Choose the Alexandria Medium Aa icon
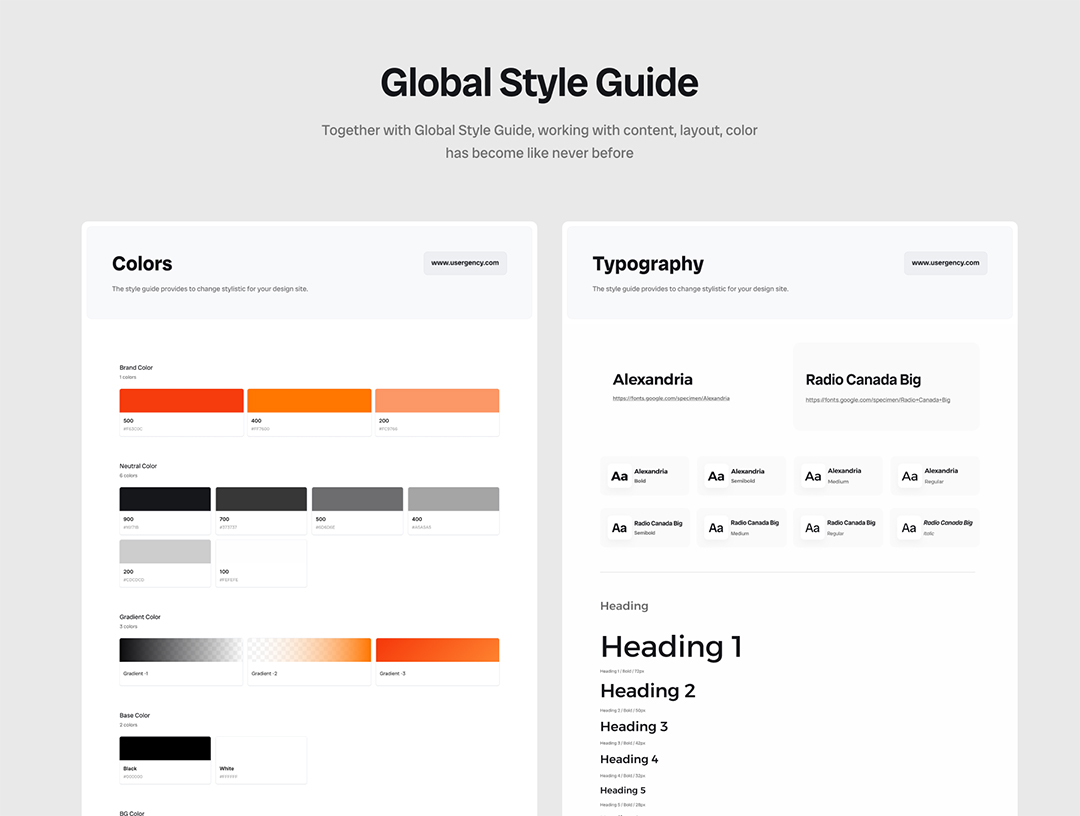The image size is (1080, 816). tap(813, 476)
